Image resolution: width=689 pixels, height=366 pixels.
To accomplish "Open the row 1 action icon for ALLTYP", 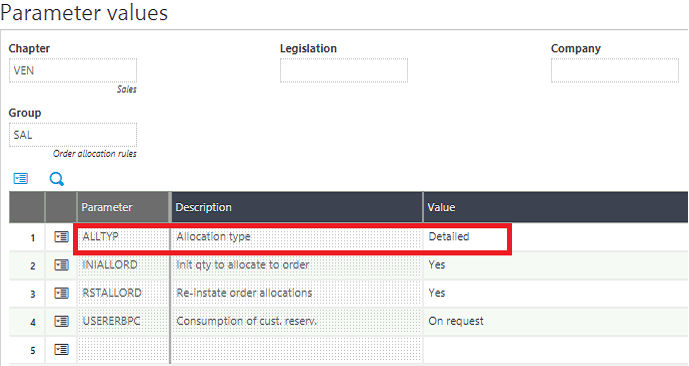I will (61, 237).
